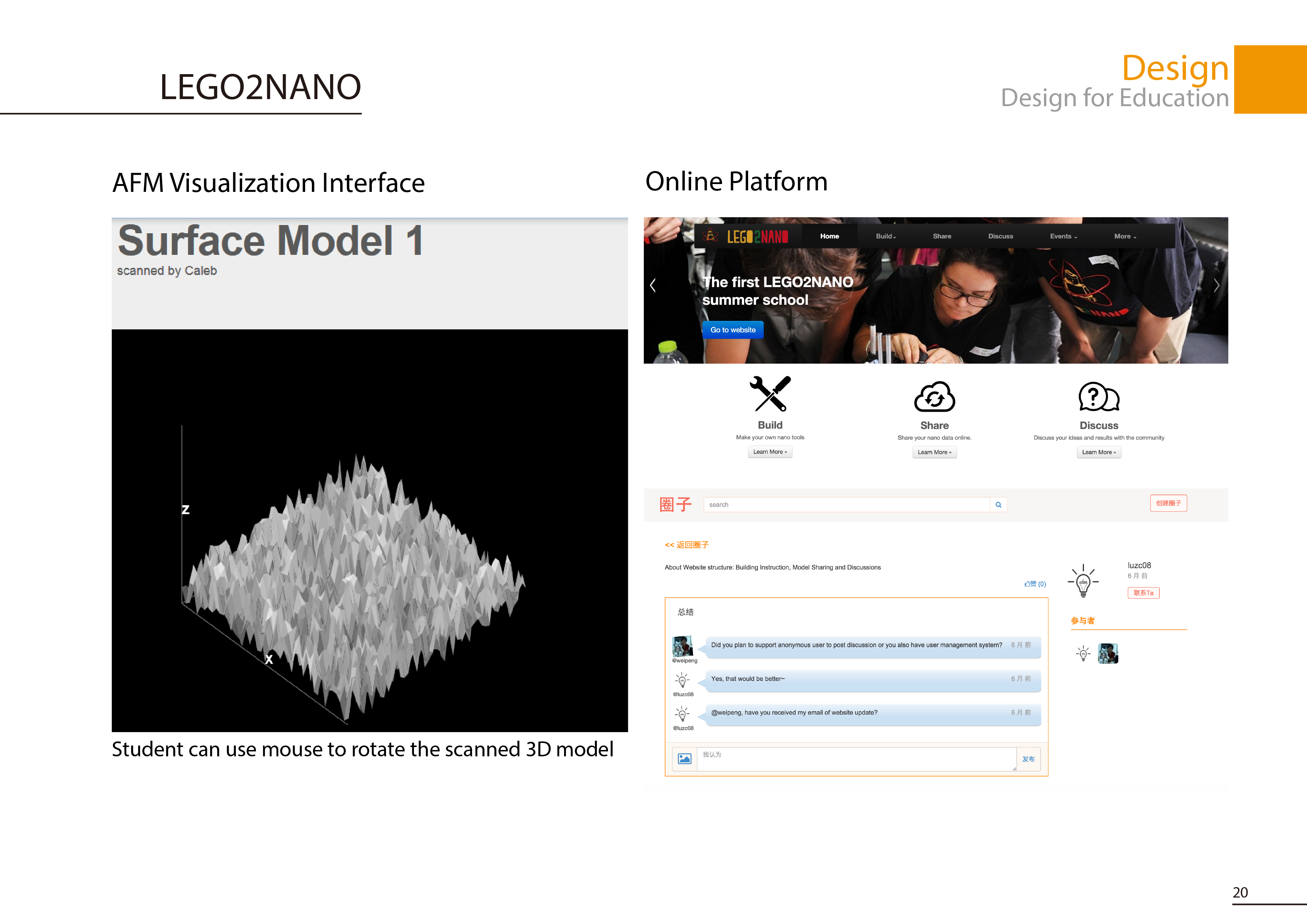Click the weipeng avatar in comments
Screen dimensions: 1307x924
click(683, 646)
